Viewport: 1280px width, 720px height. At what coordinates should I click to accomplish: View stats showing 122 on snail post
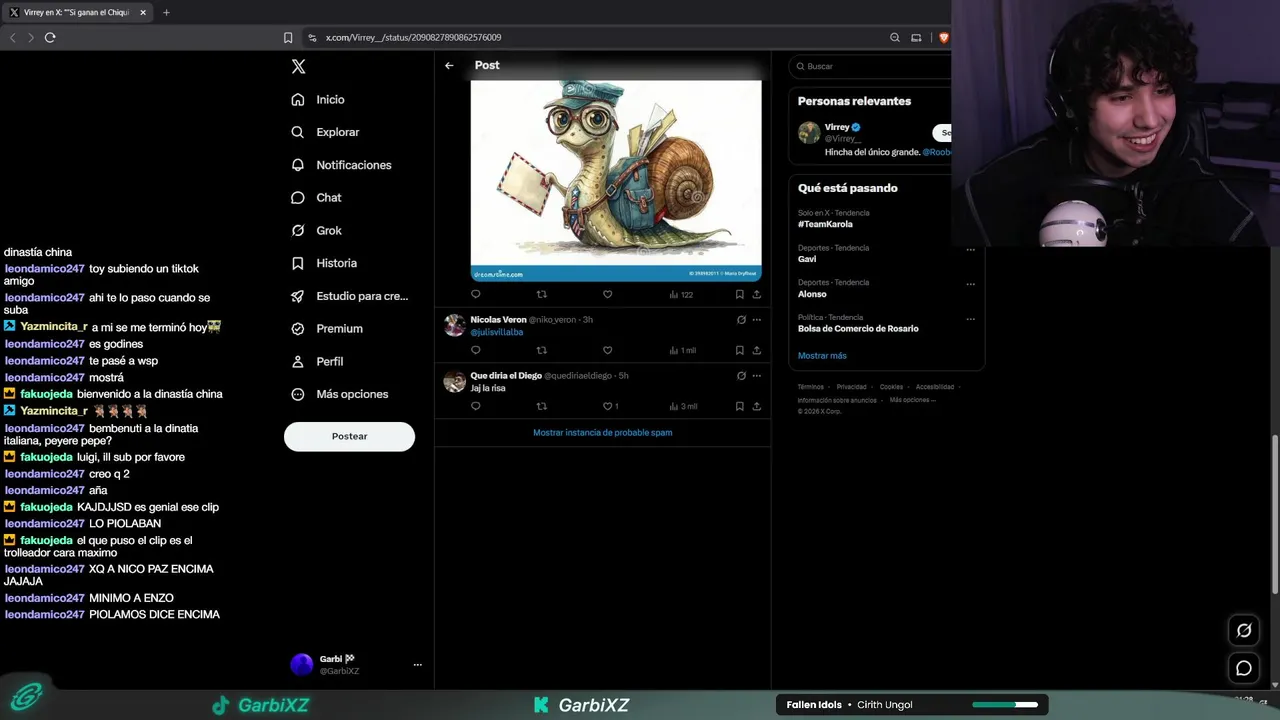click(681, 295)
